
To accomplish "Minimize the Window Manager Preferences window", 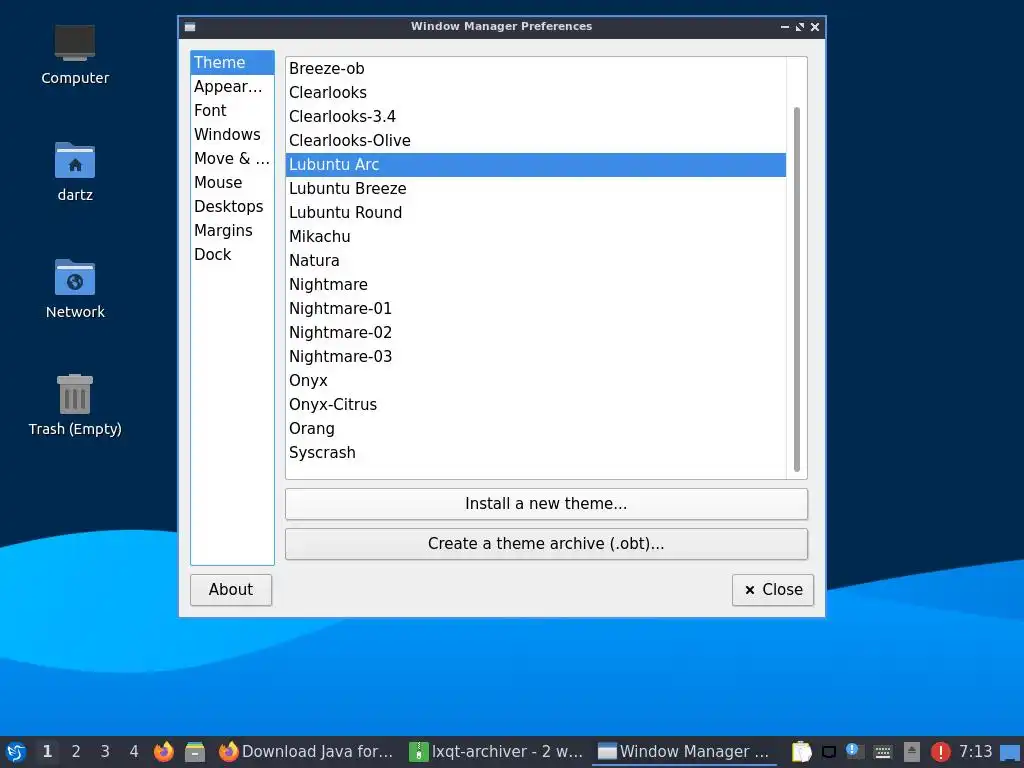I will (785, 27).
